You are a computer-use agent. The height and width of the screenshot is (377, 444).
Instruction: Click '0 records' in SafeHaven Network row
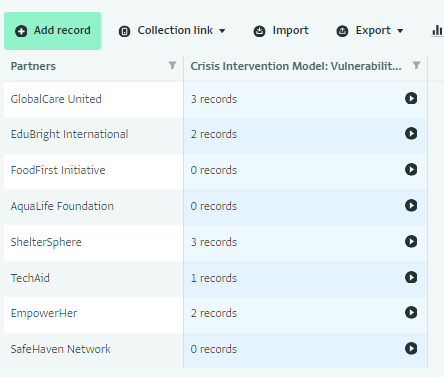point(214,349)
